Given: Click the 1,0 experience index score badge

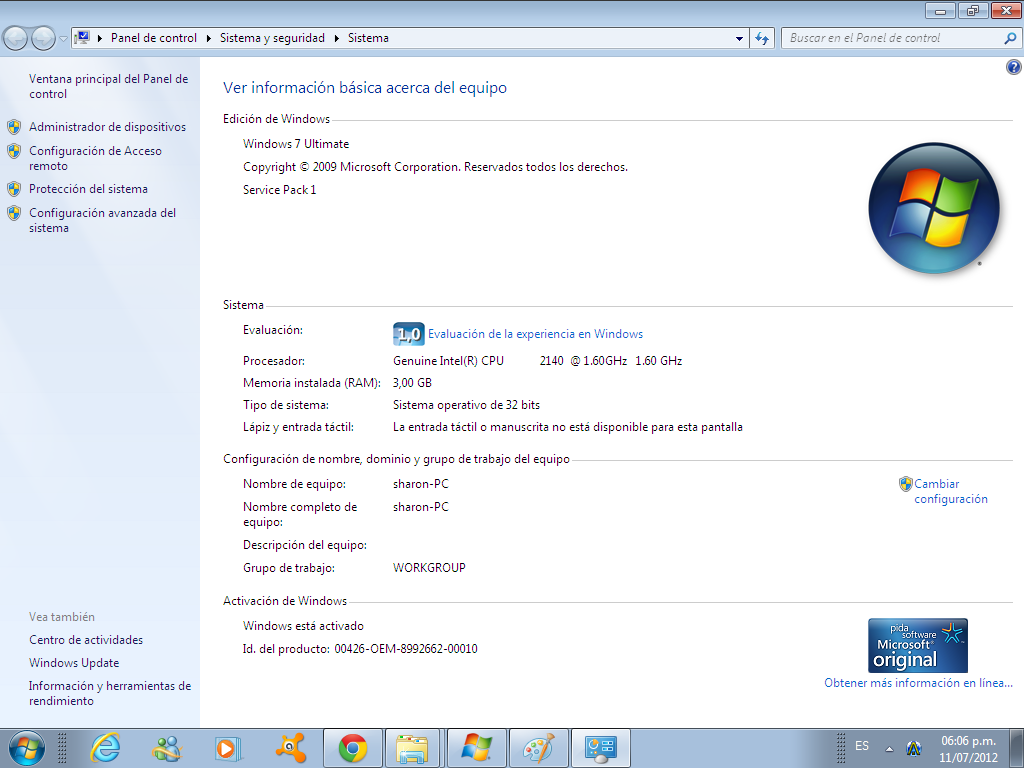Looking at the screenshot, I should pos(409,334).
